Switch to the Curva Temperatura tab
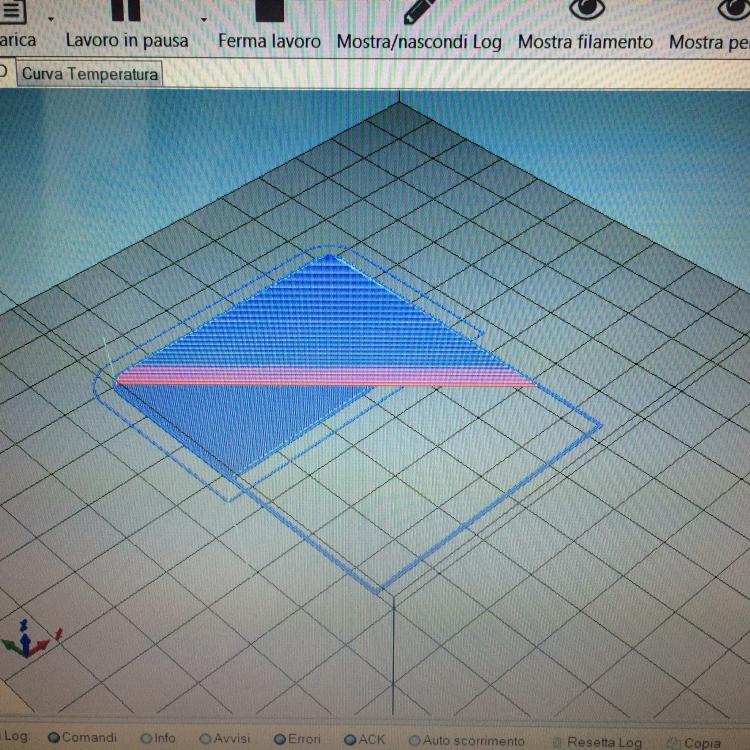 90,74
